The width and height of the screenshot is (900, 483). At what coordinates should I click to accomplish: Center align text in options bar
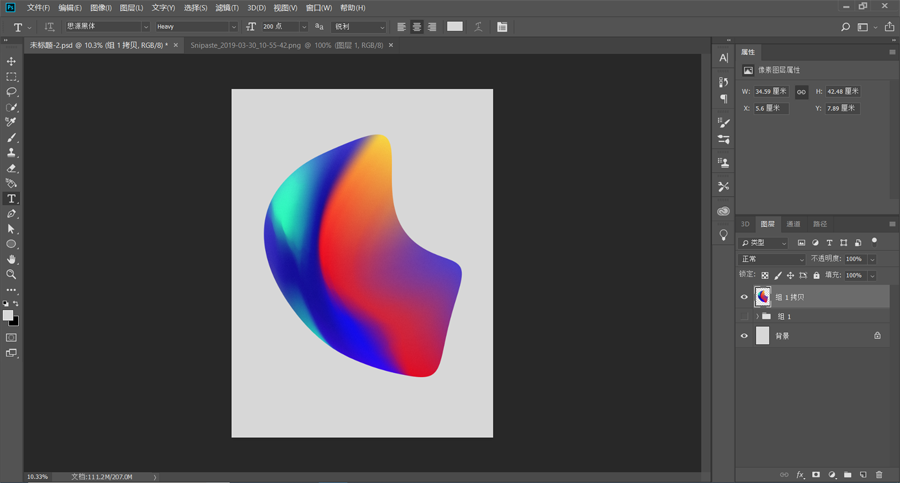tap(417, 27)
